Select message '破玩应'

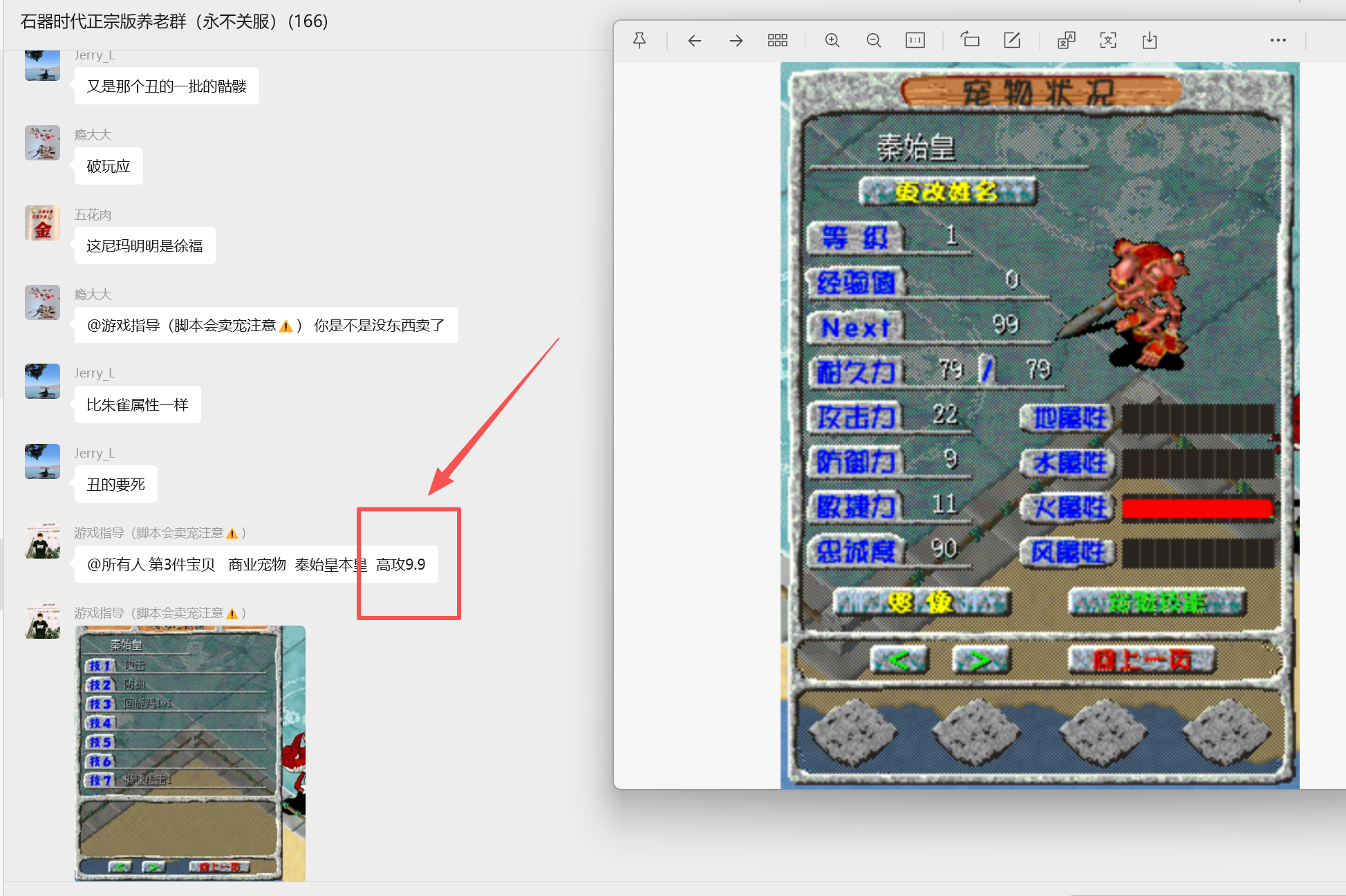(x=109, y=166)
